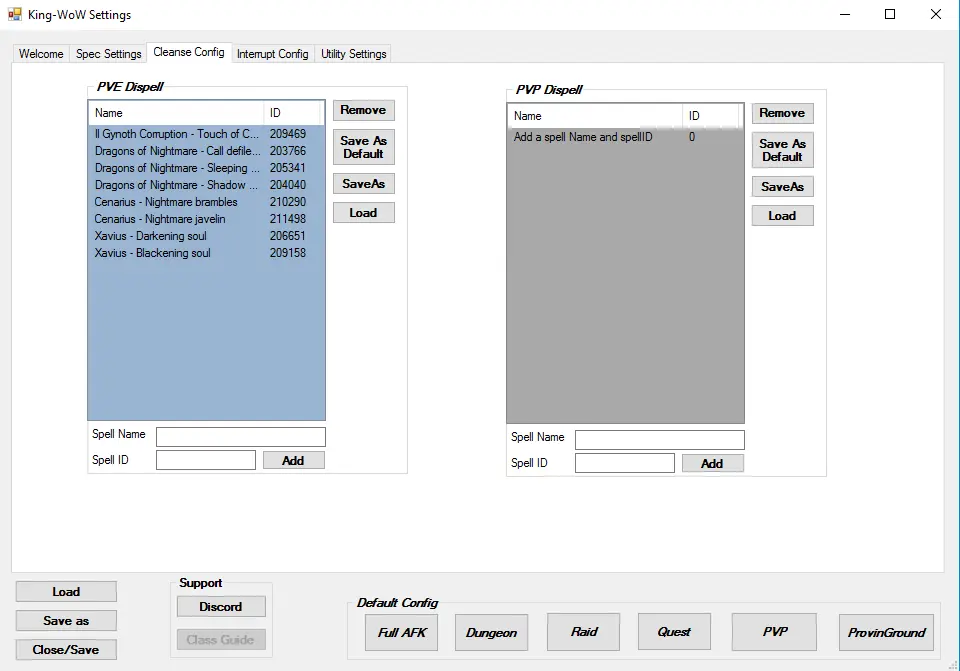The height and width of the screenshot is (671, 960).
Task: Maximize the King-WoW Settings window
Action: click(890, 14)
